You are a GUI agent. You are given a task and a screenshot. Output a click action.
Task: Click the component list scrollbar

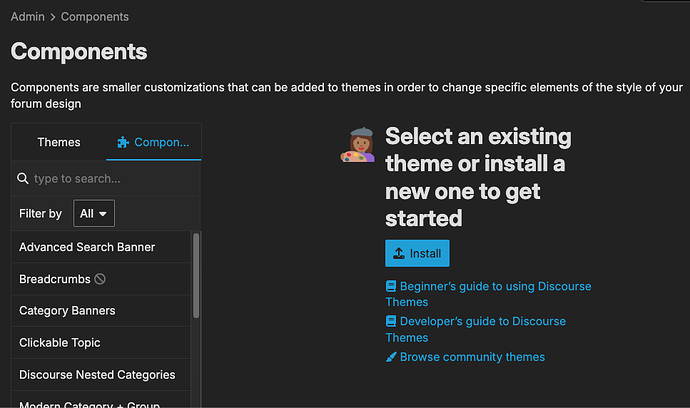[196, 276]
